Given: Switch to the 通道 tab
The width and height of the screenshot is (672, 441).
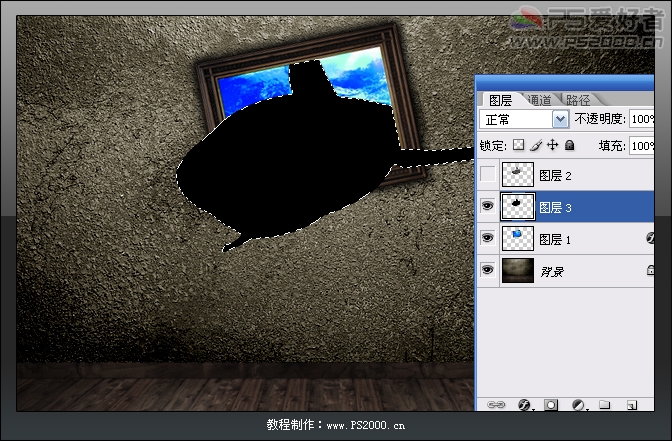Looking at the screenshot, I should [x=540, y=100].
